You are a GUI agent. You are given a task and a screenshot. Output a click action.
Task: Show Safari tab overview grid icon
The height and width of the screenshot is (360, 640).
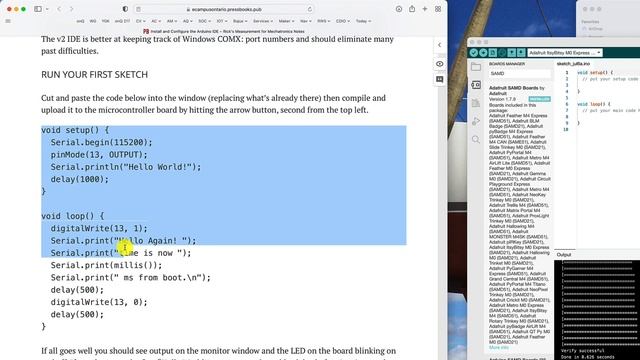(x=438, y=9)
